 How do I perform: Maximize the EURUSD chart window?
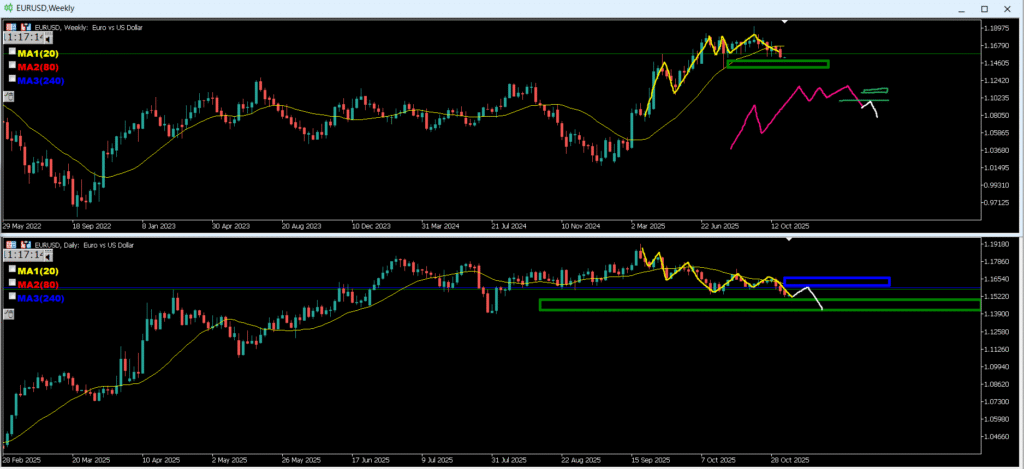(x=986, y=7)
